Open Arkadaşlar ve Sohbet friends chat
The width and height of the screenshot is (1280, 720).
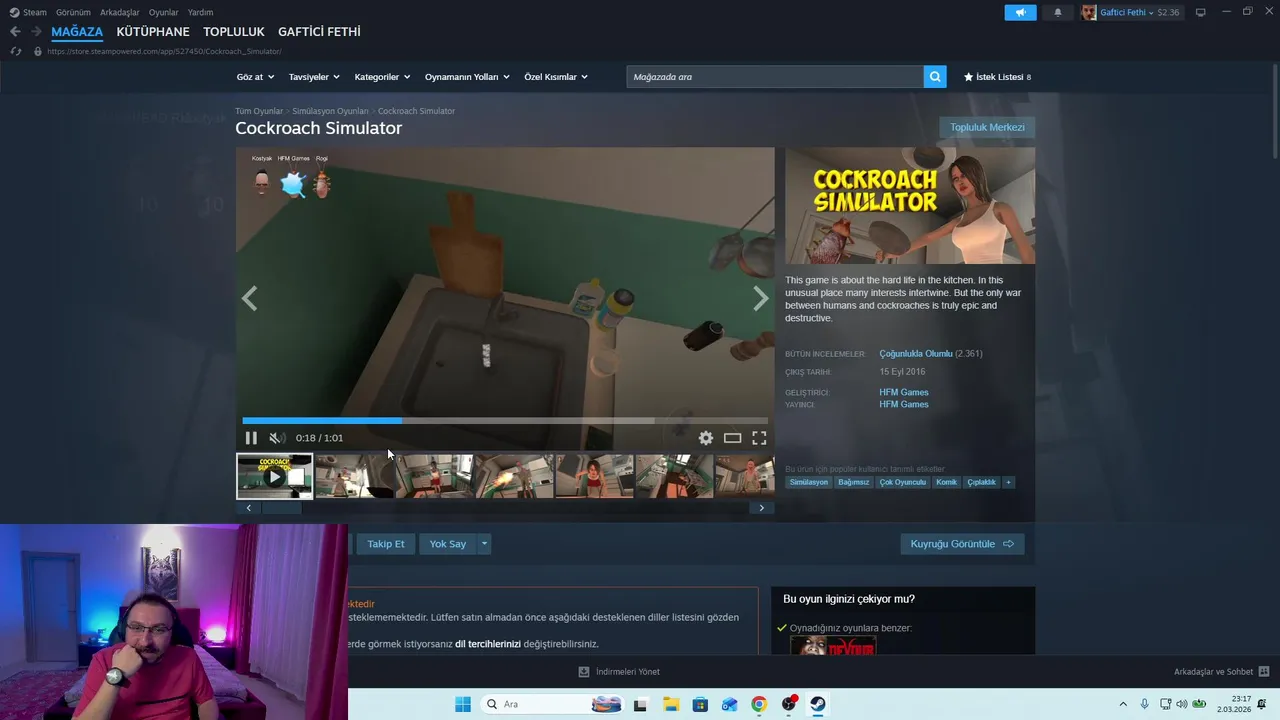coord(1221,672)
